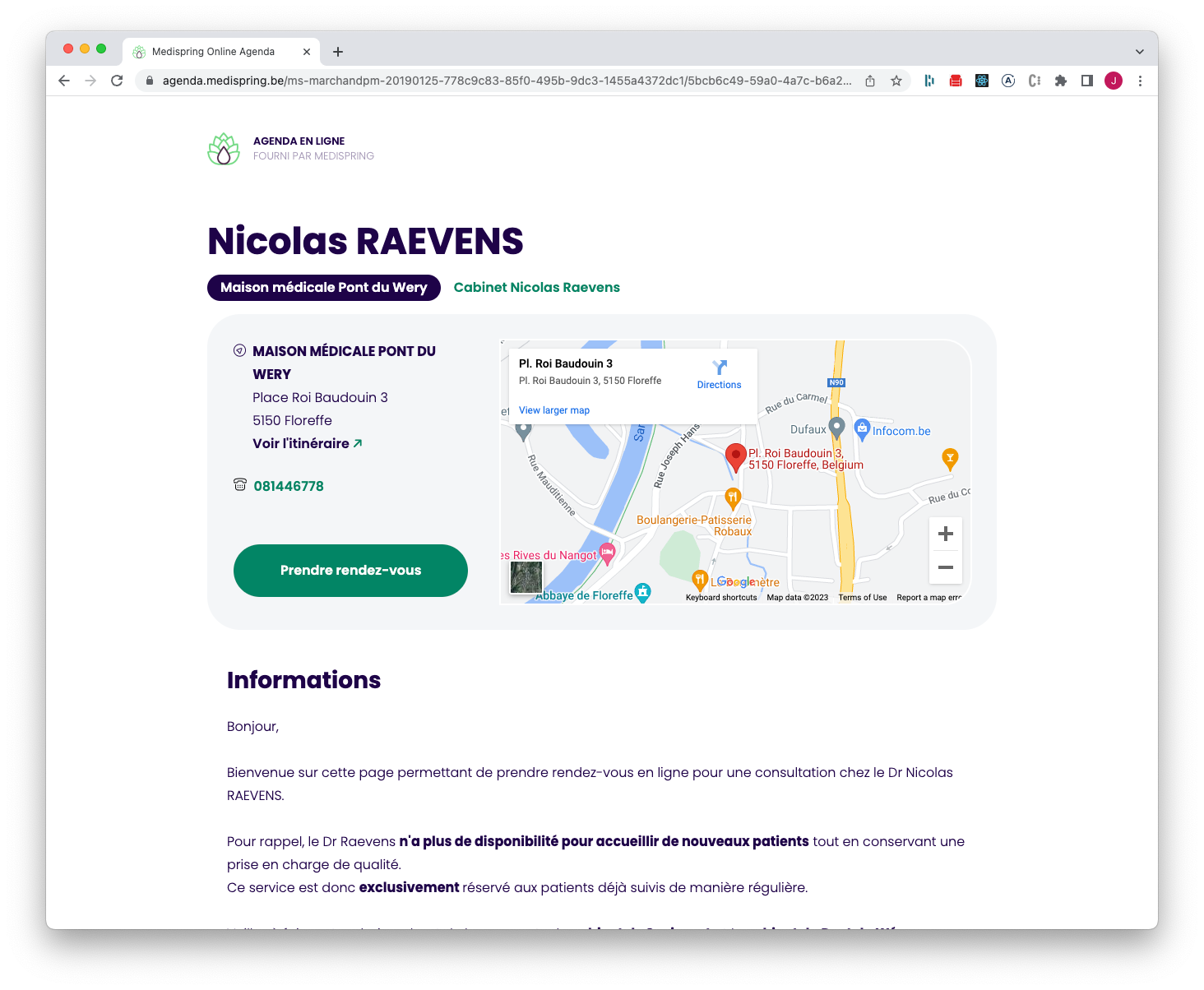The height and width of the screenshot is (990, 1204).
Task: Open a new tab with the plus button
Action: pos(338,52)
